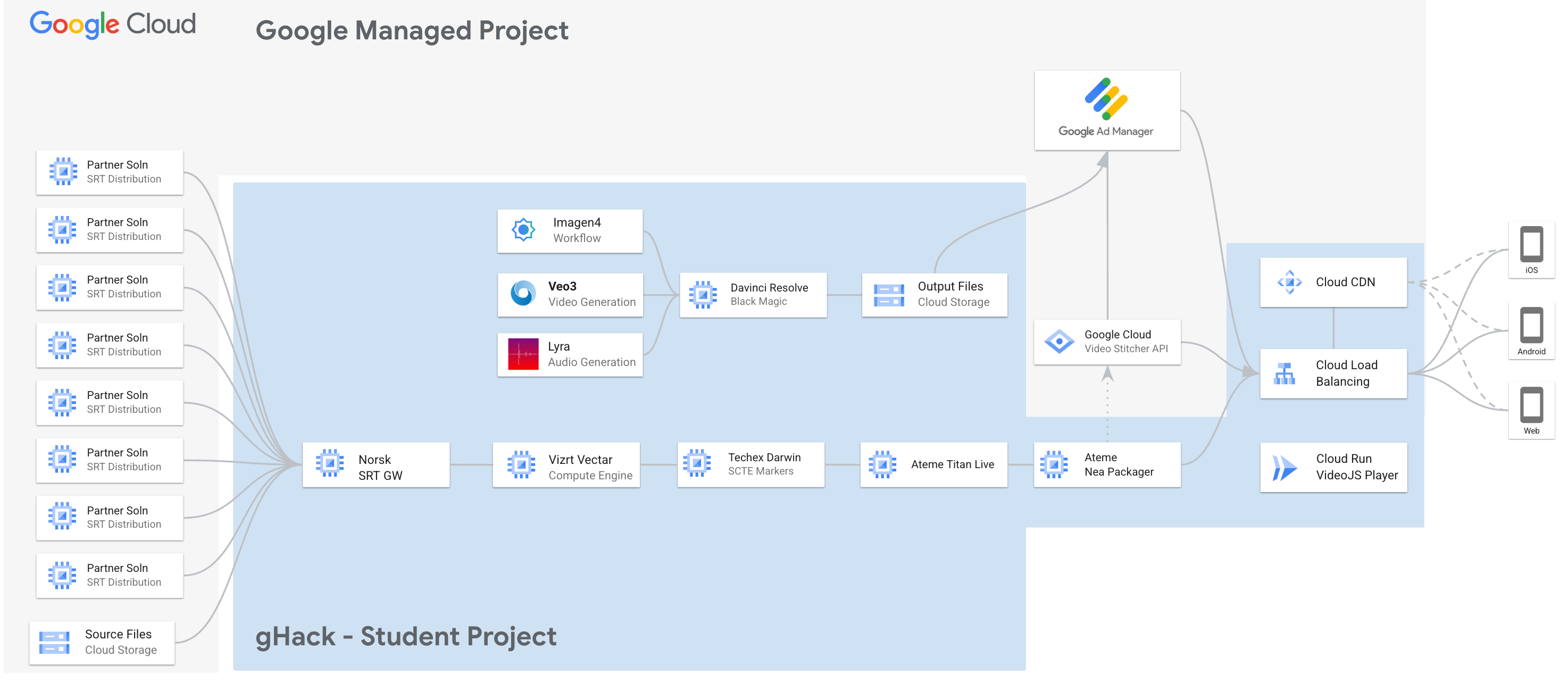Select the Ateme Titan Live node
Image resolution: width=1568 pixels, height=682 pixels.
pos(933,465)
